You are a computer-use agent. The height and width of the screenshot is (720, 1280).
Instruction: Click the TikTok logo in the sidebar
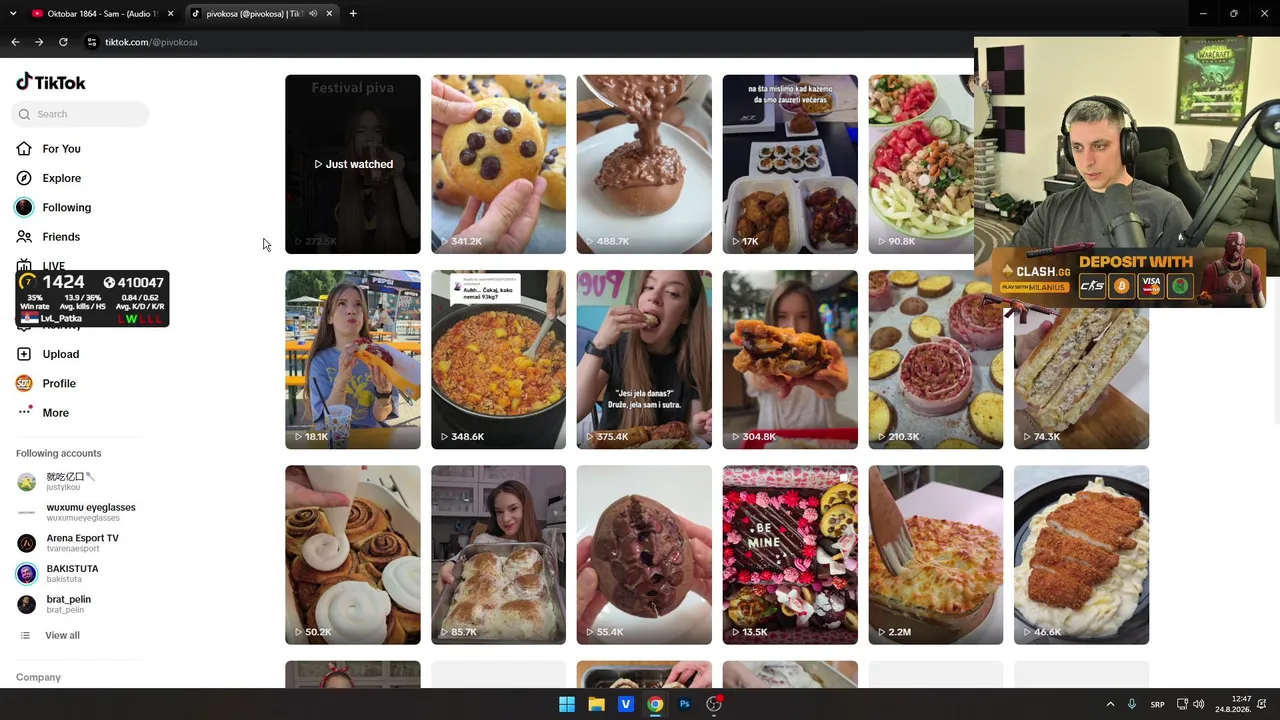(x=51, y=82)
